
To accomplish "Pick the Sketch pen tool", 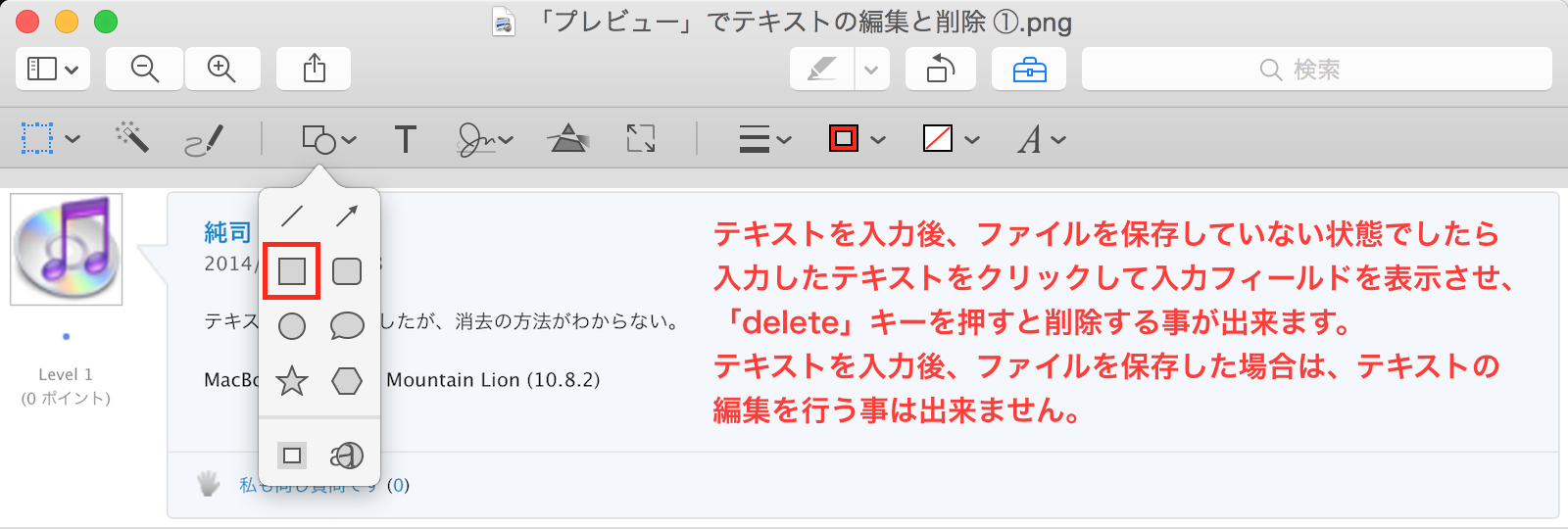I will tap(204, 139).
